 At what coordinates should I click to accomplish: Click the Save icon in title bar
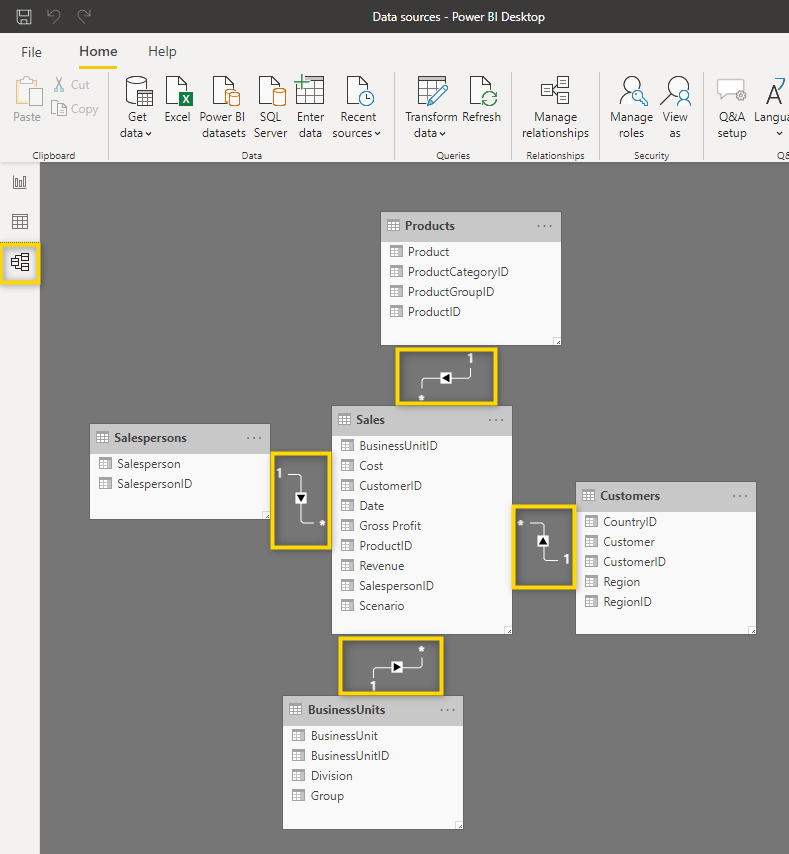[x=24, y=16]
